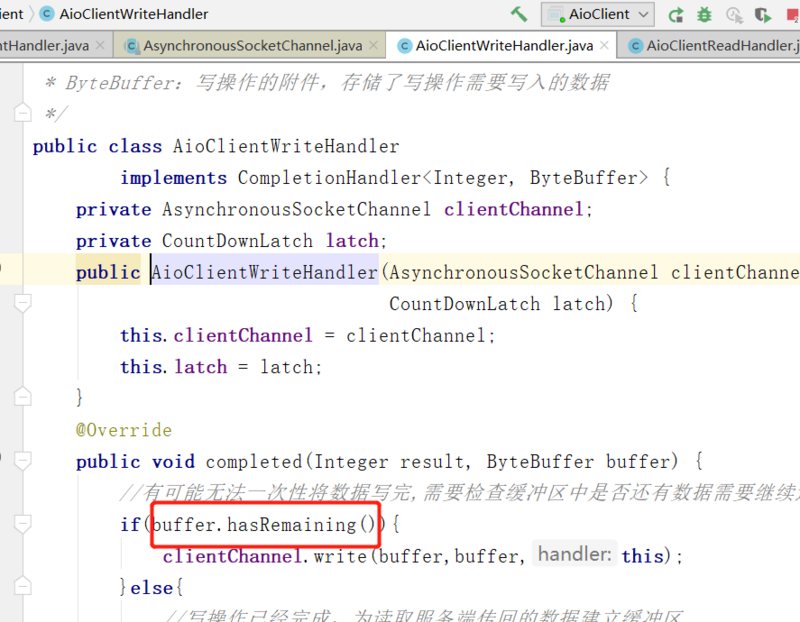The image size is (800, 622).
Task: Click the this.clientChannel assignment line
Action: click(x=308, y=336)
